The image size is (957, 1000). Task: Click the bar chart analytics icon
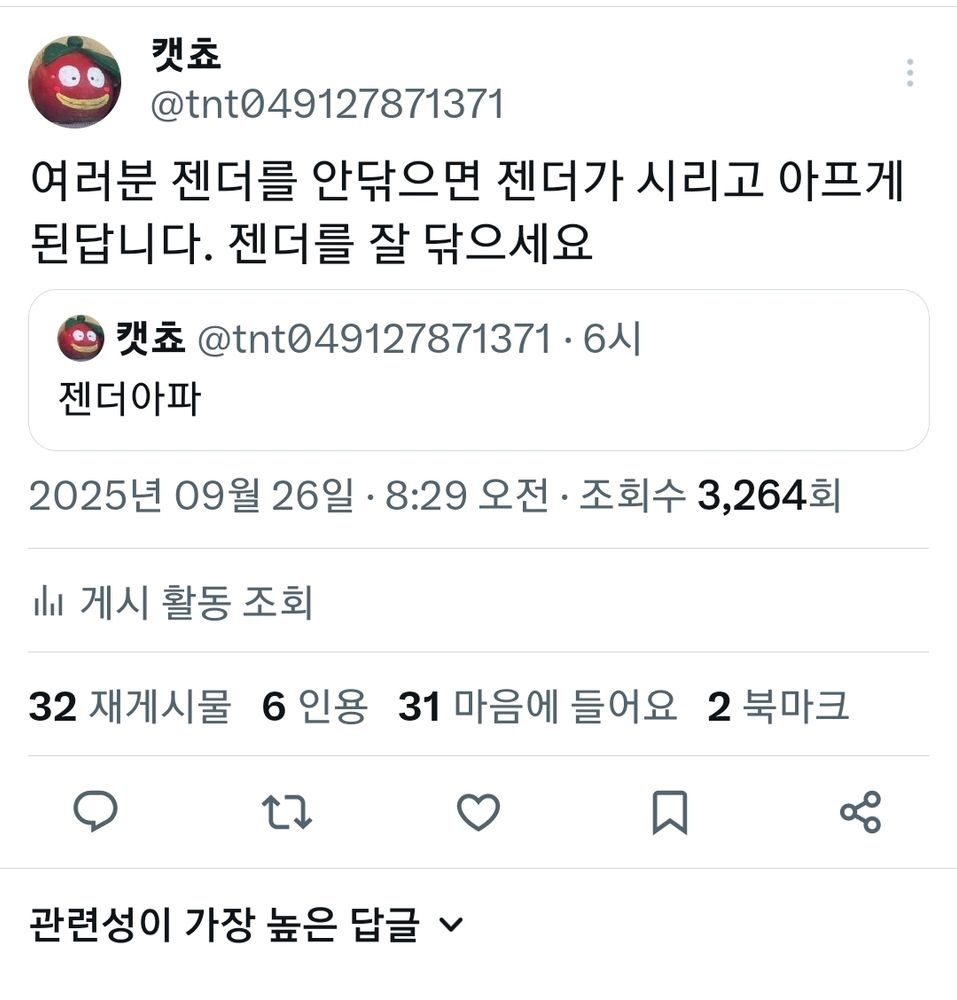coord(48,602)
